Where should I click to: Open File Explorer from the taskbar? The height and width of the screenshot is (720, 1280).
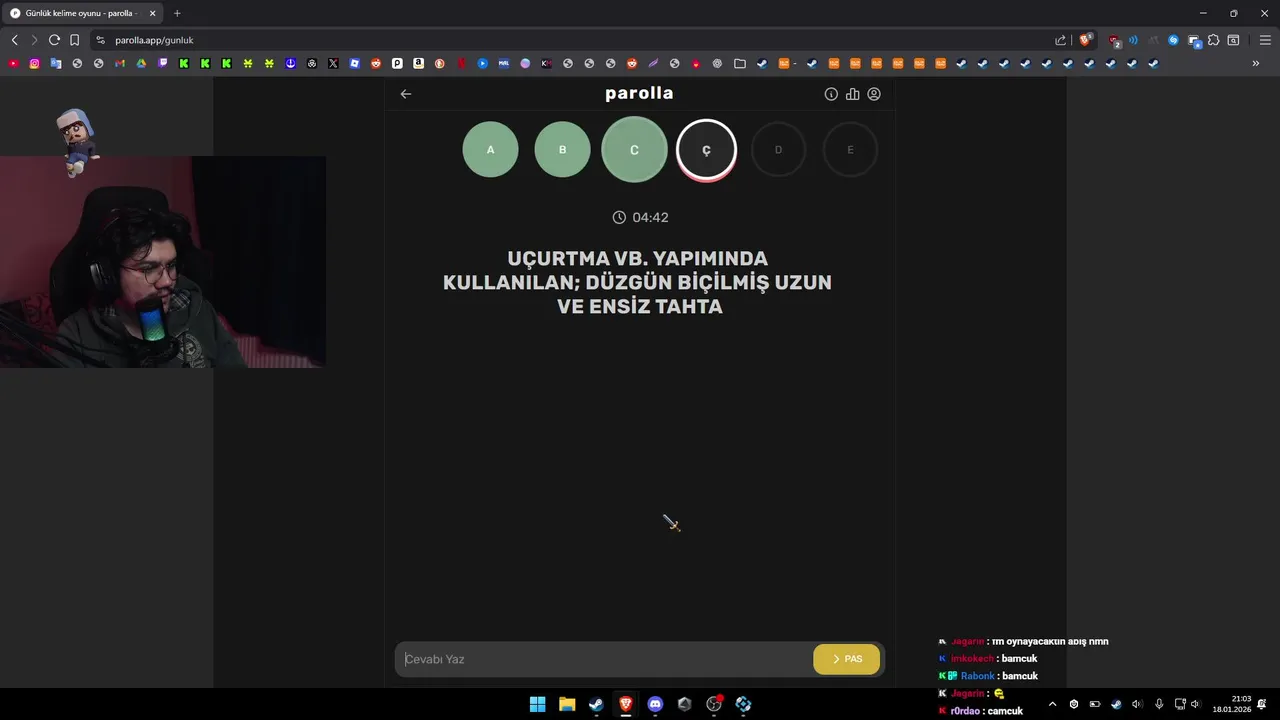[x=567, y=704]
